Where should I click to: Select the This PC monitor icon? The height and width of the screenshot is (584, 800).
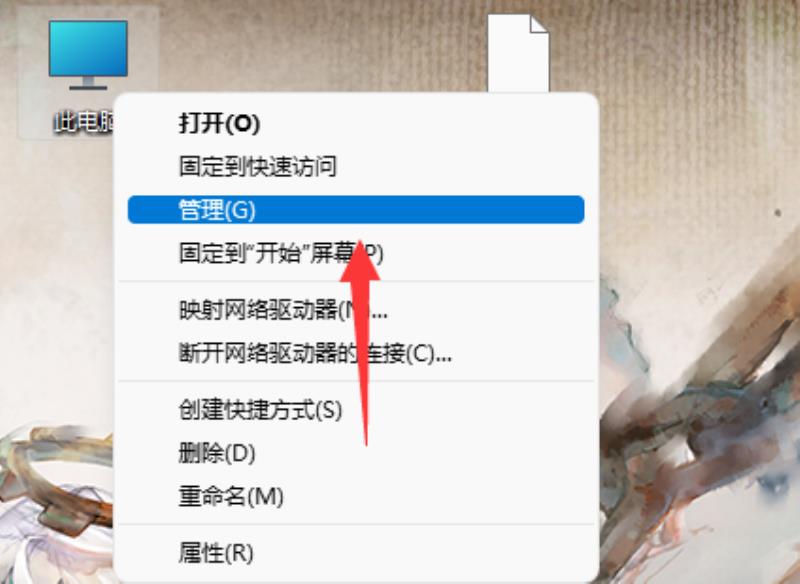[x=88, y=55]
